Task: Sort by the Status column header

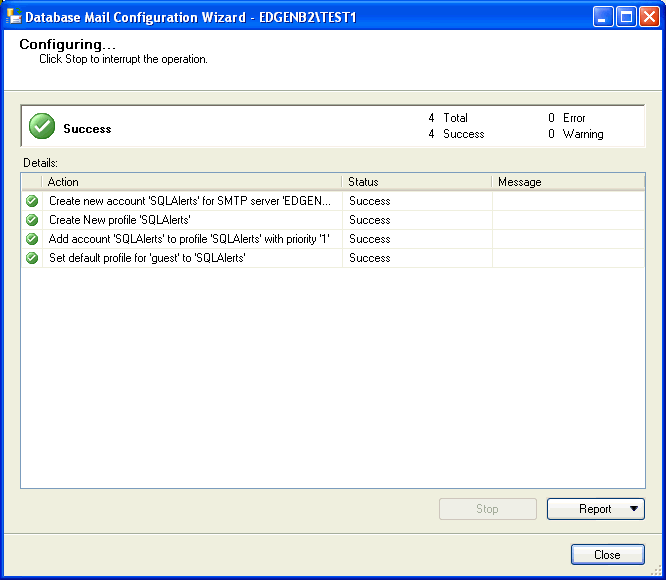Action: (416, 182)
